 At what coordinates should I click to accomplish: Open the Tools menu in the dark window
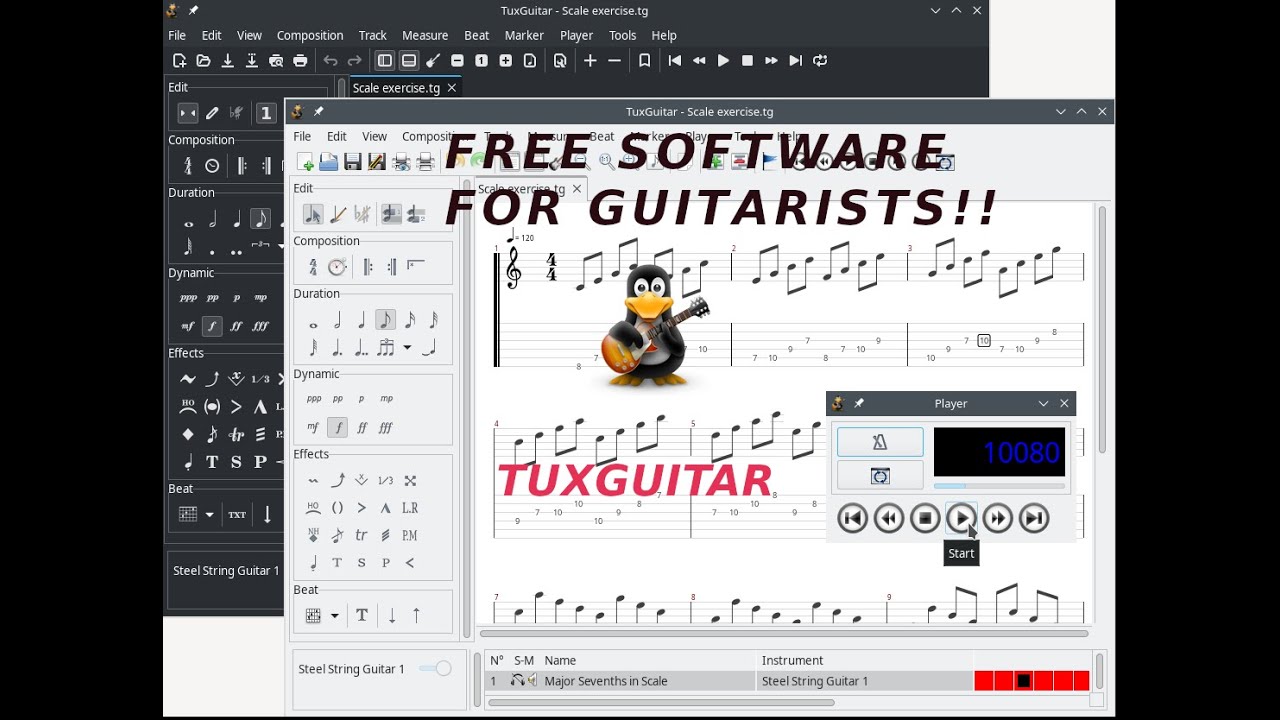point(622,35)
